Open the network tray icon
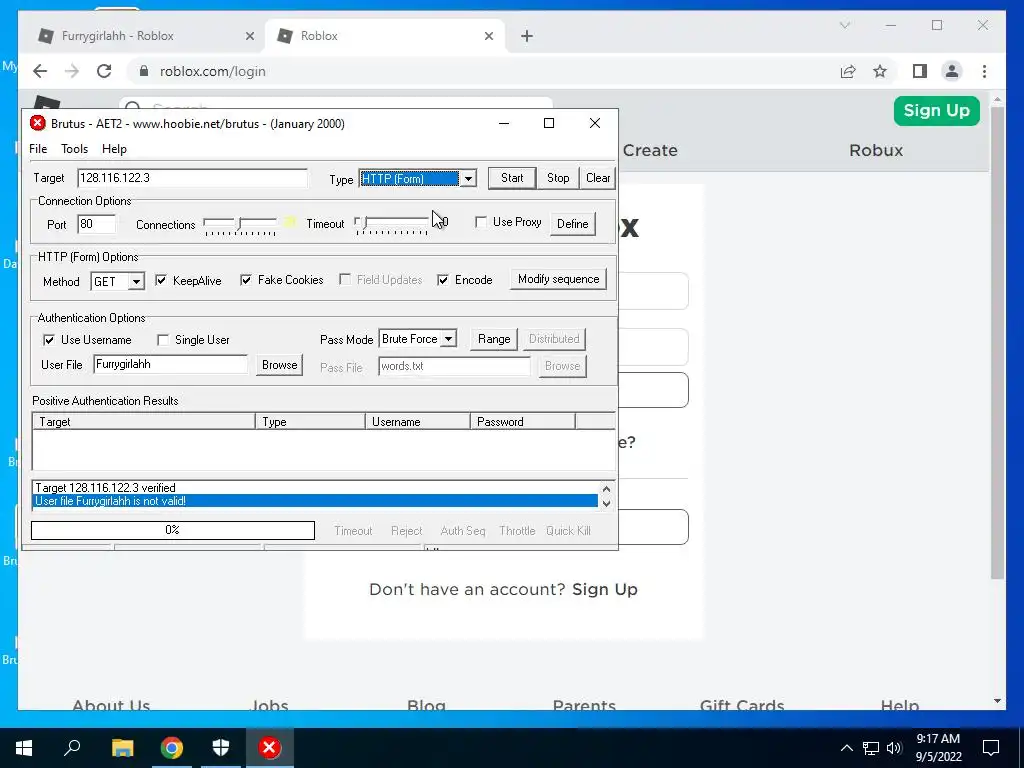1024x768 pixels. 871,748
